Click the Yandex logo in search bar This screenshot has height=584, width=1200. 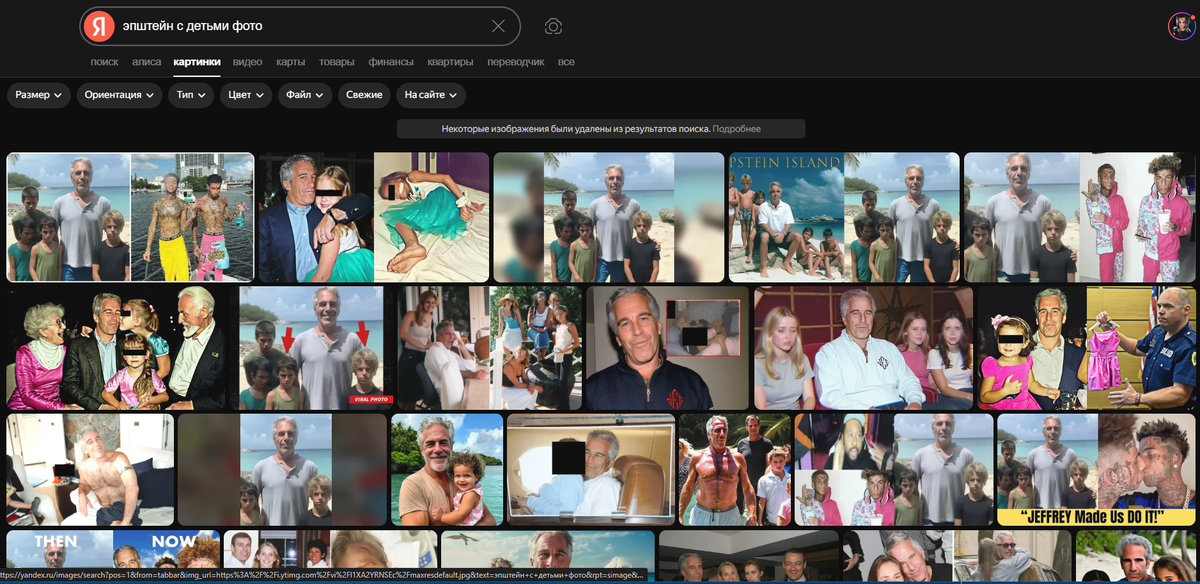(98, 26)
